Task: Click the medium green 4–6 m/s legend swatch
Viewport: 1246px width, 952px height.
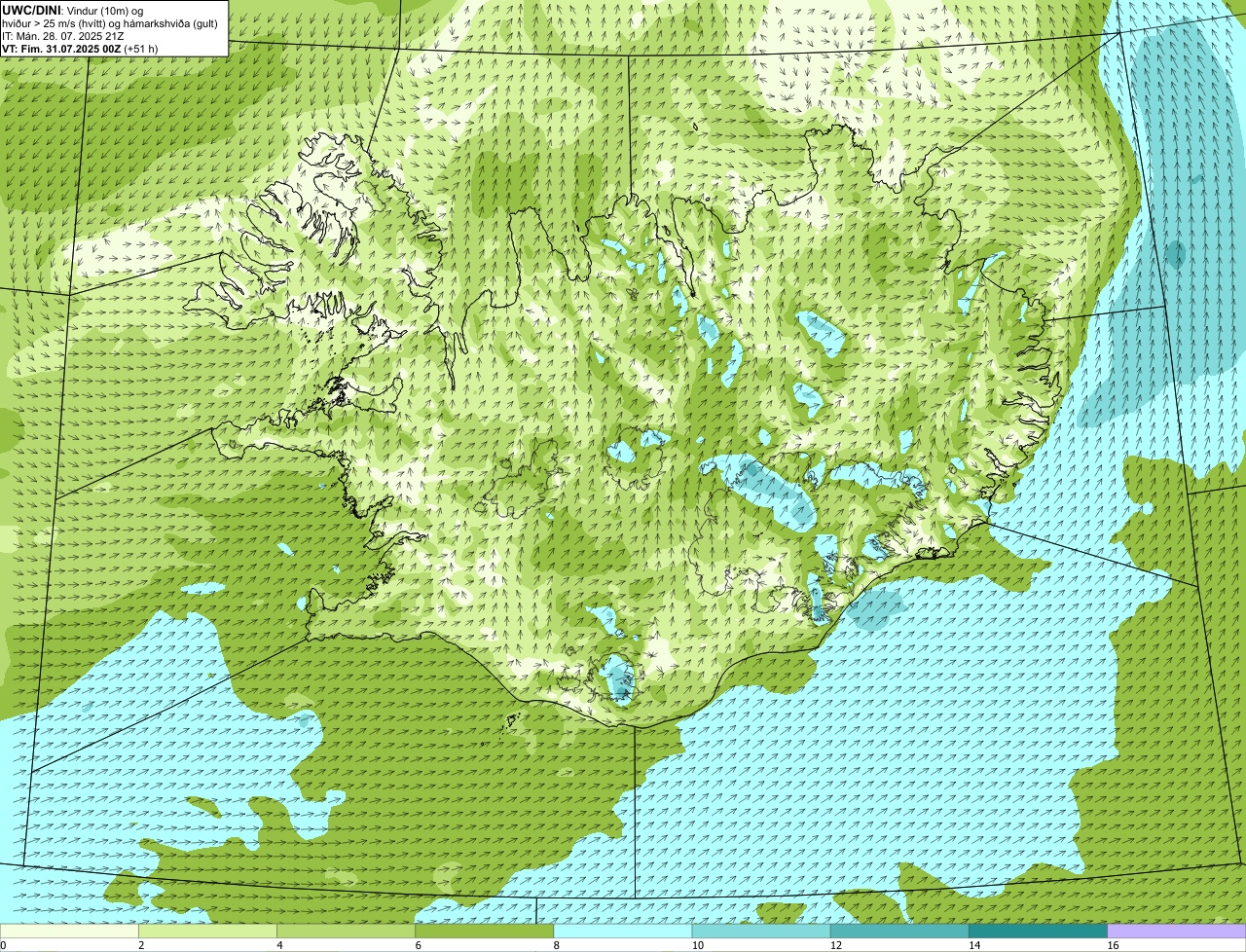Action: coord(347,931)
